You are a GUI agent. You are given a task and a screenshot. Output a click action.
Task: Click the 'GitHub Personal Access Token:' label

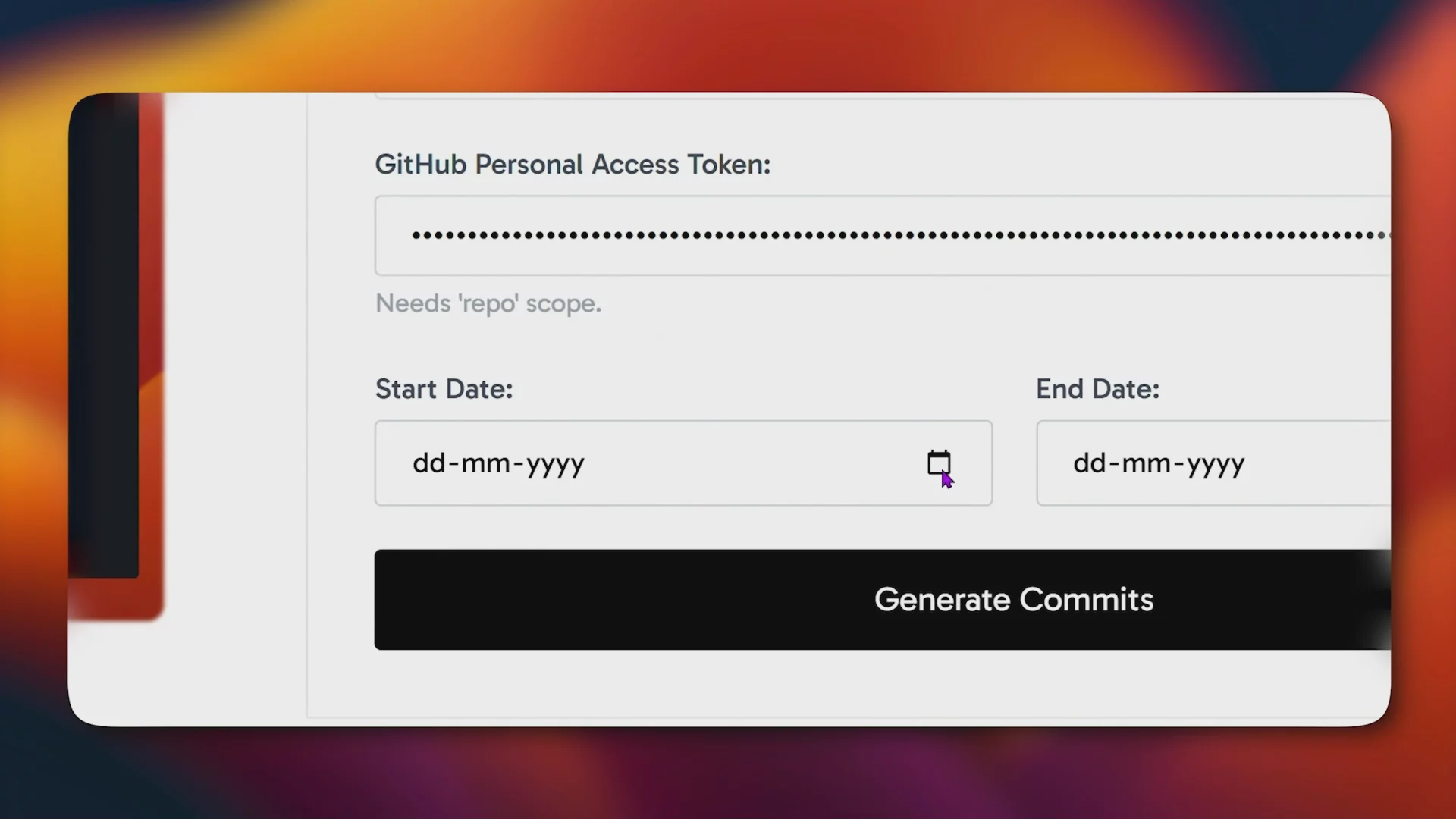click(573, 165)
